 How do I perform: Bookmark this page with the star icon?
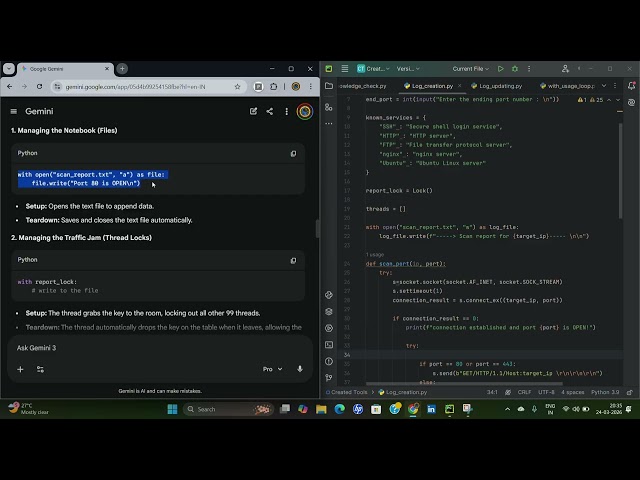[x=237, y=87]
